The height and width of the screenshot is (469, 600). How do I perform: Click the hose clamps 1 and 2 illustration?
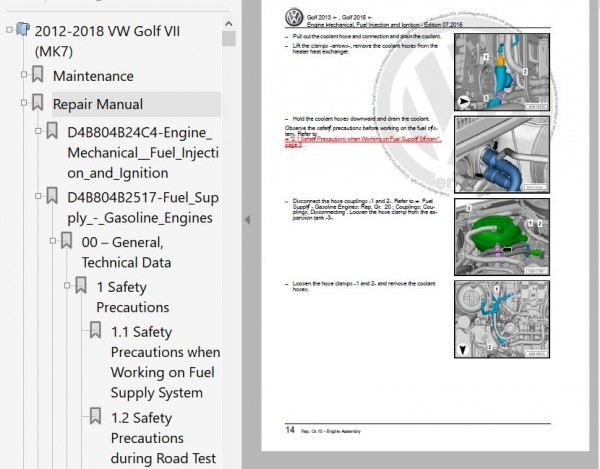tap(502, 319)
